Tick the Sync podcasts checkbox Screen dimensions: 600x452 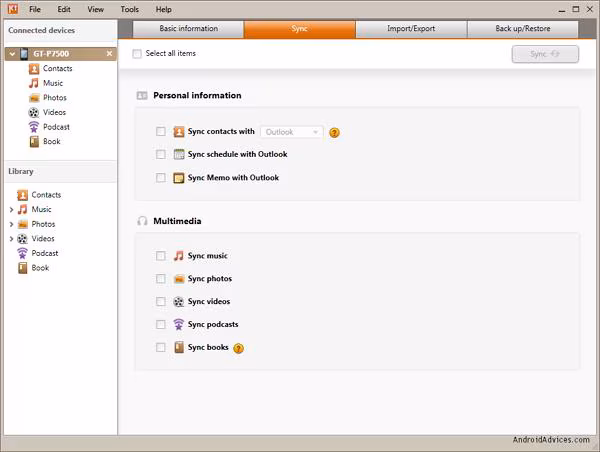[161, 325]
